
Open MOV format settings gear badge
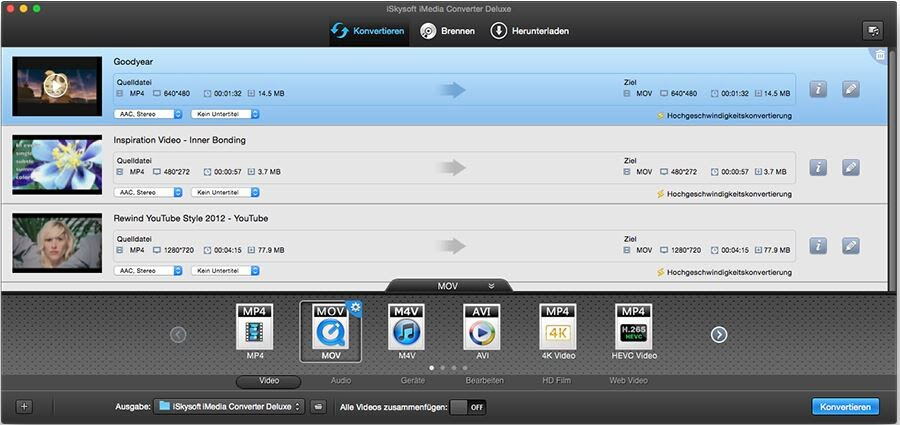coord(355,308)
